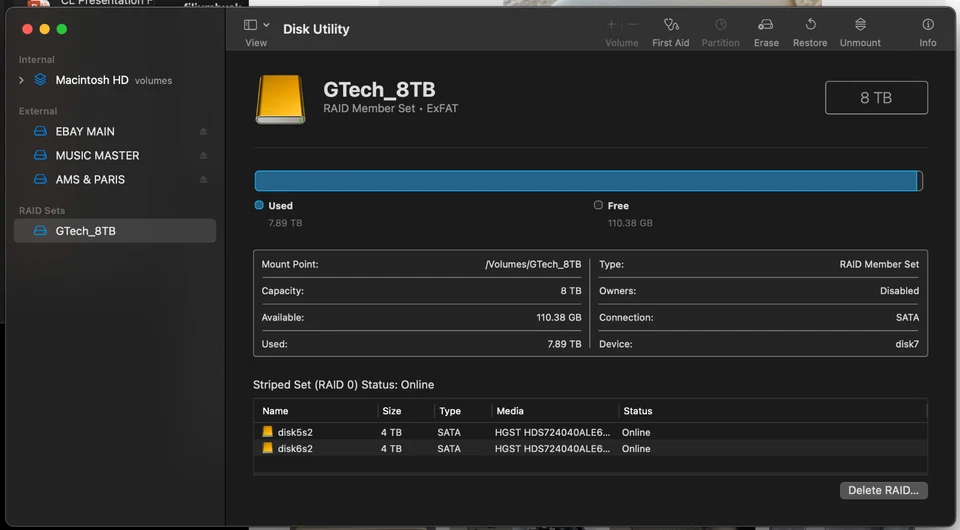Eject the AMS & PARIS drive

pyautogui.click(x=203, y=179)
